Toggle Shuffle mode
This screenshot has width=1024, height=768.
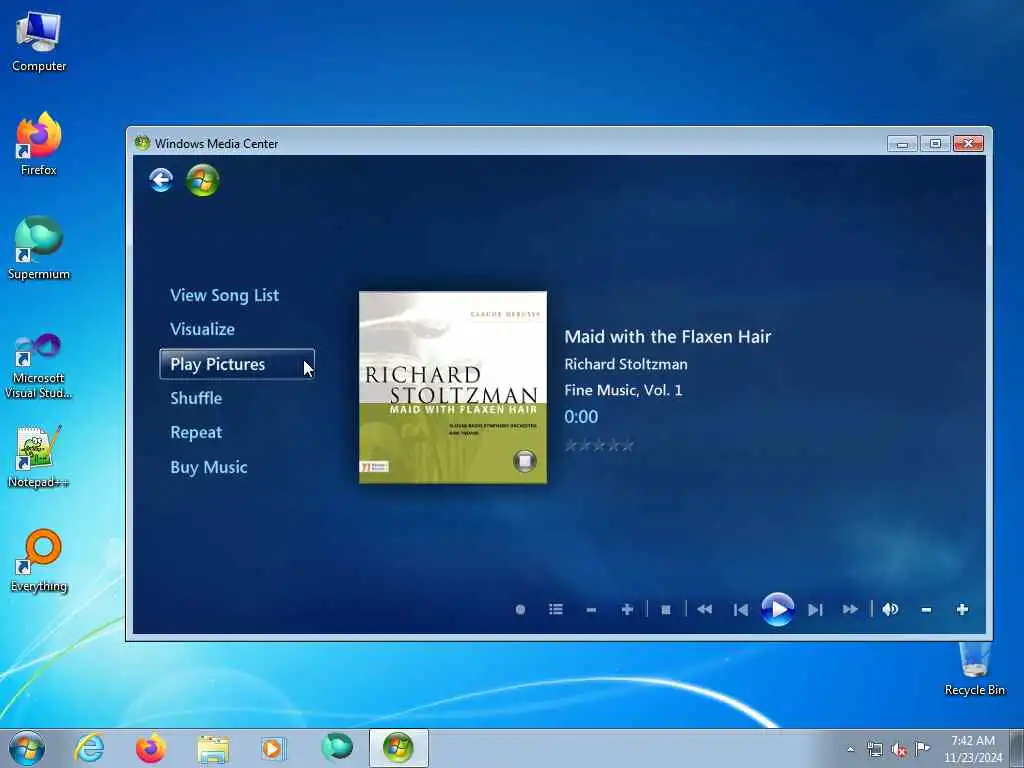[196, 398]
